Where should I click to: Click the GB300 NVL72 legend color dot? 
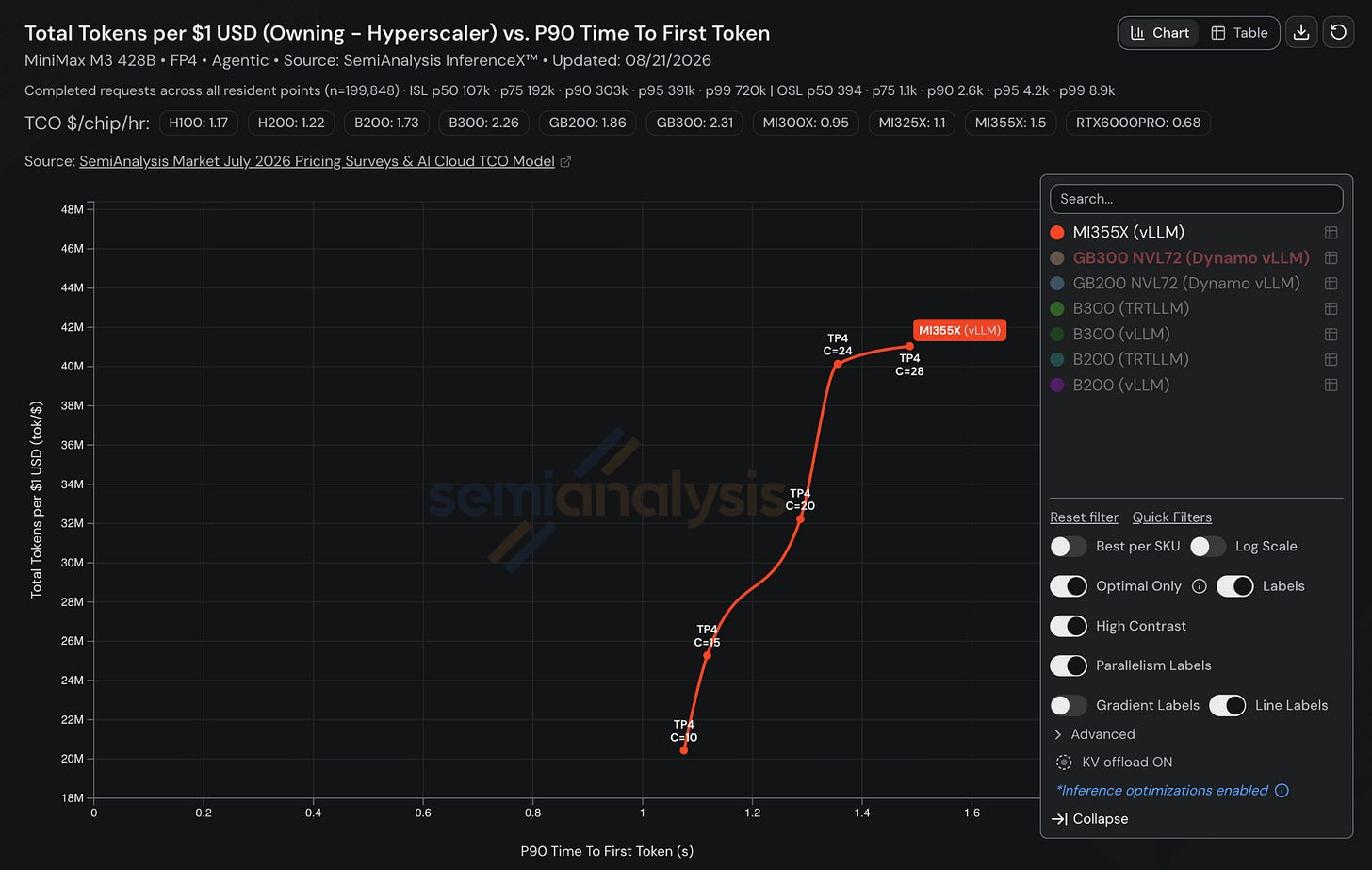(1057, 258)
